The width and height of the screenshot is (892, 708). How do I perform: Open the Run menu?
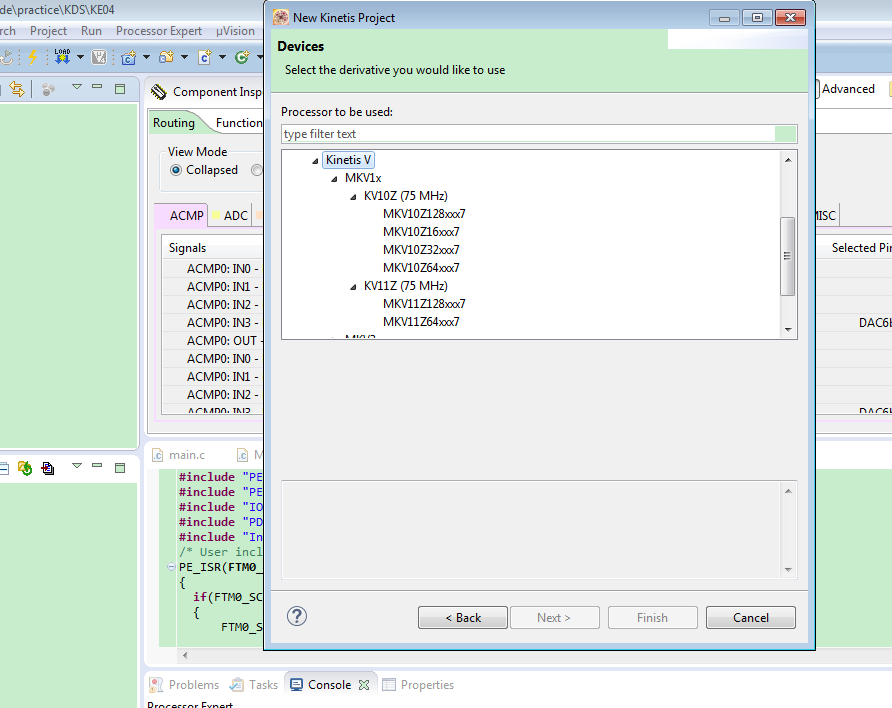(x=91, y=31)
